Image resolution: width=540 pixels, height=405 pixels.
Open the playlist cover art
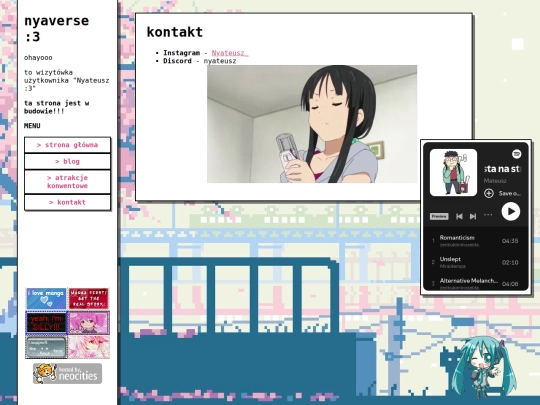point(454,173)
